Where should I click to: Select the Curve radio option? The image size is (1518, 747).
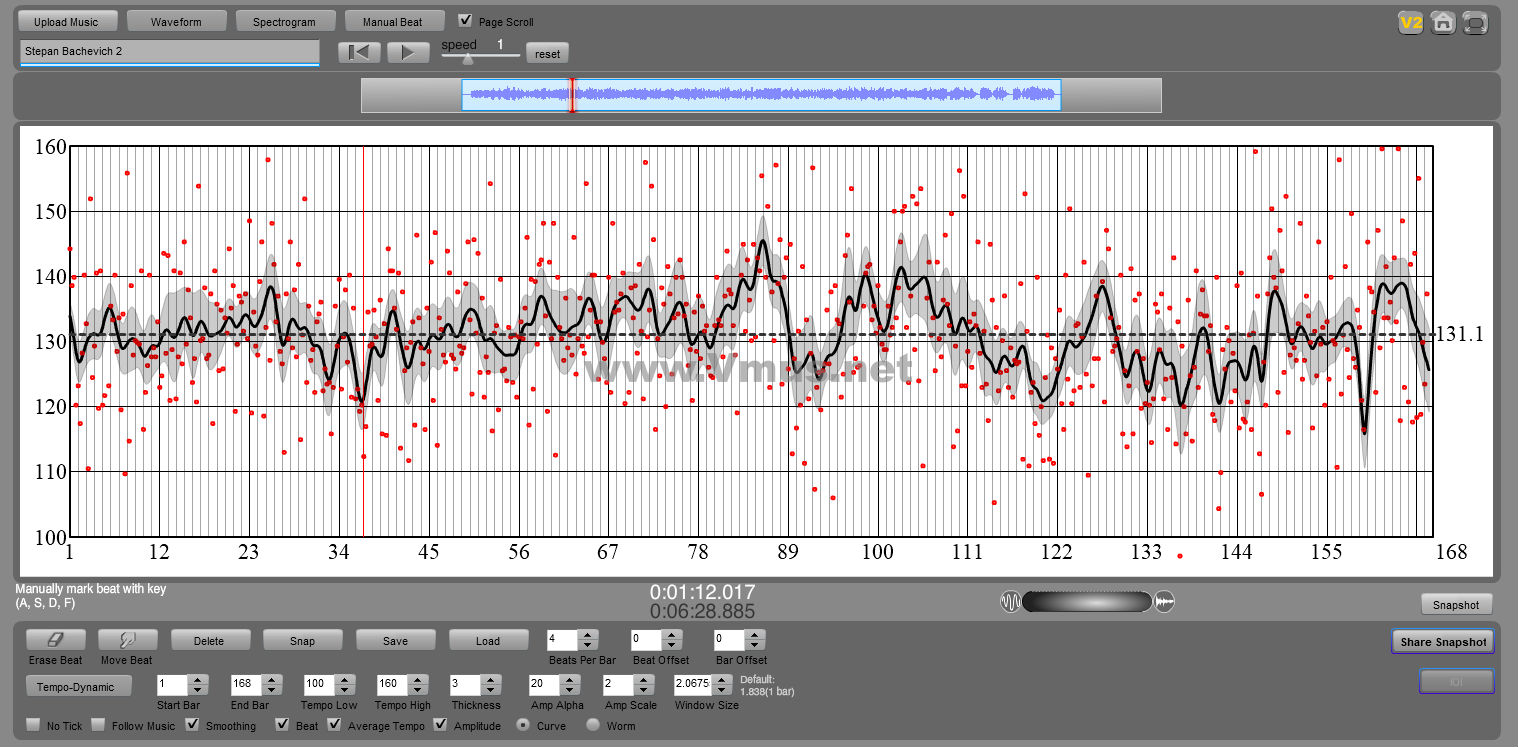point(523,725)
